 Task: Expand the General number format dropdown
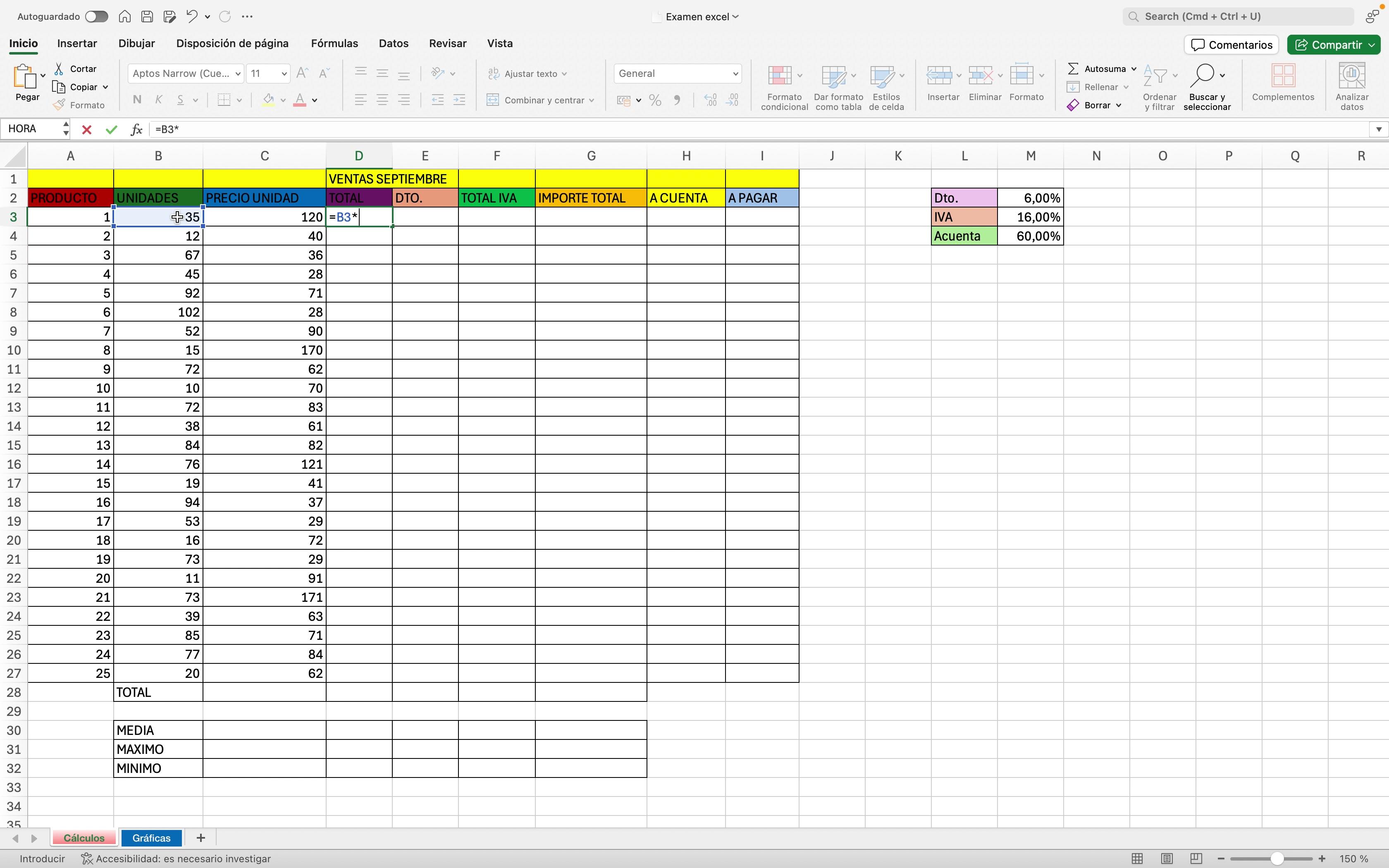[735, 74]
